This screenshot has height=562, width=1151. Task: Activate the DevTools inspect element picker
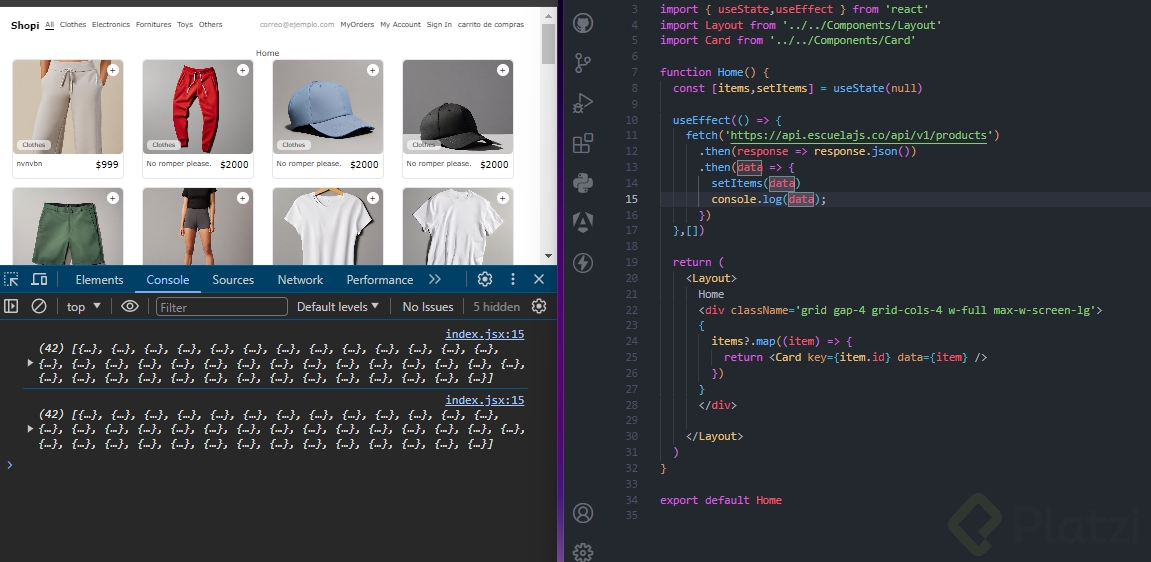click(12, 280)
